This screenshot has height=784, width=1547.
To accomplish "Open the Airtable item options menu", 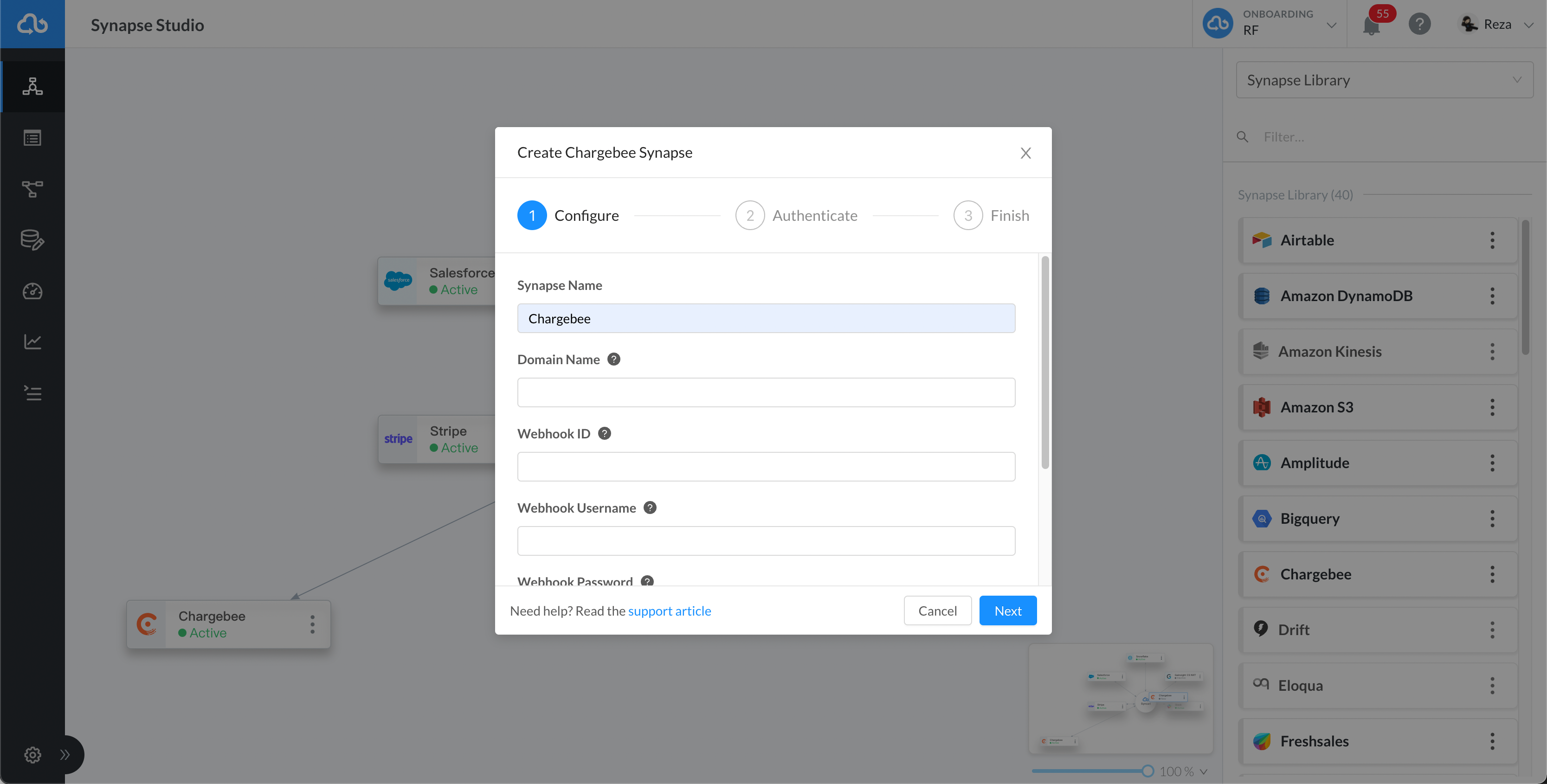I will point(1492,240).
